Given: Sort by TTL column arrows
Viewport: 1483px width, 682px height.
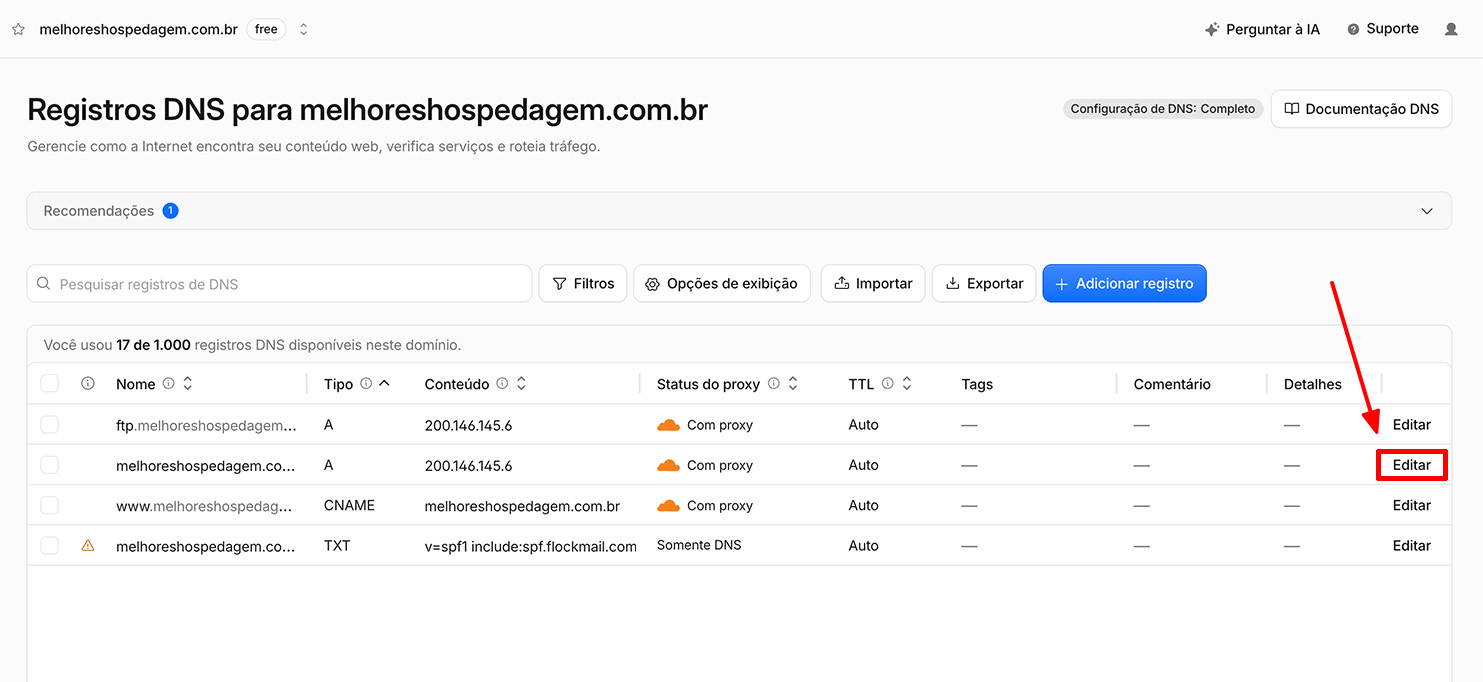Looking at the screenshot, I should (x=907, y=383).
